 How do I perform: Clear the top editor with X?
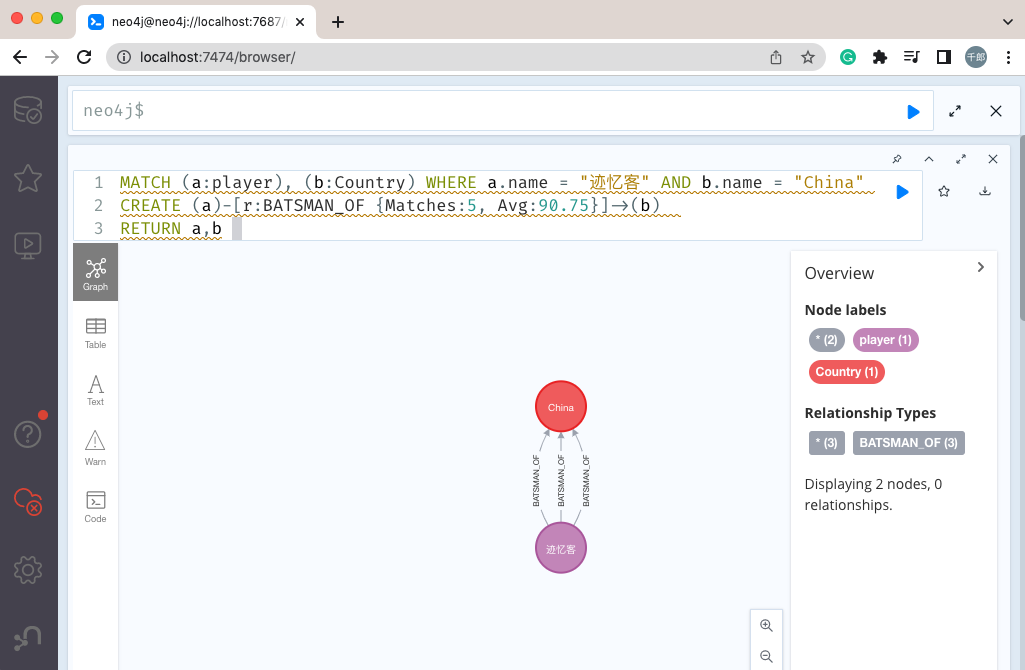coord(996,111)
